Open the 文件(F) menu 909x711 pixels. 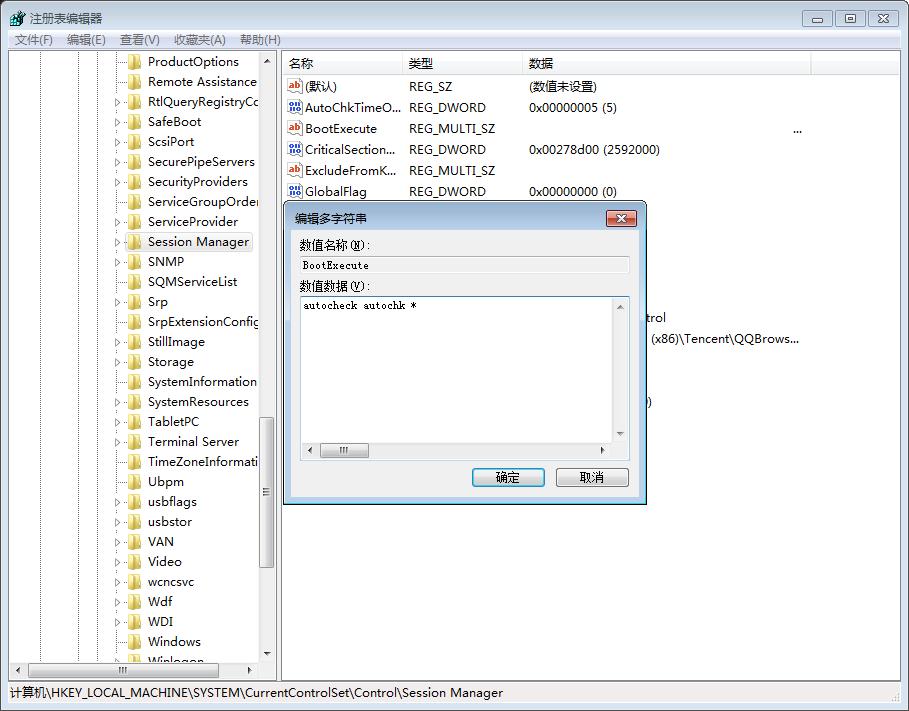34,40
